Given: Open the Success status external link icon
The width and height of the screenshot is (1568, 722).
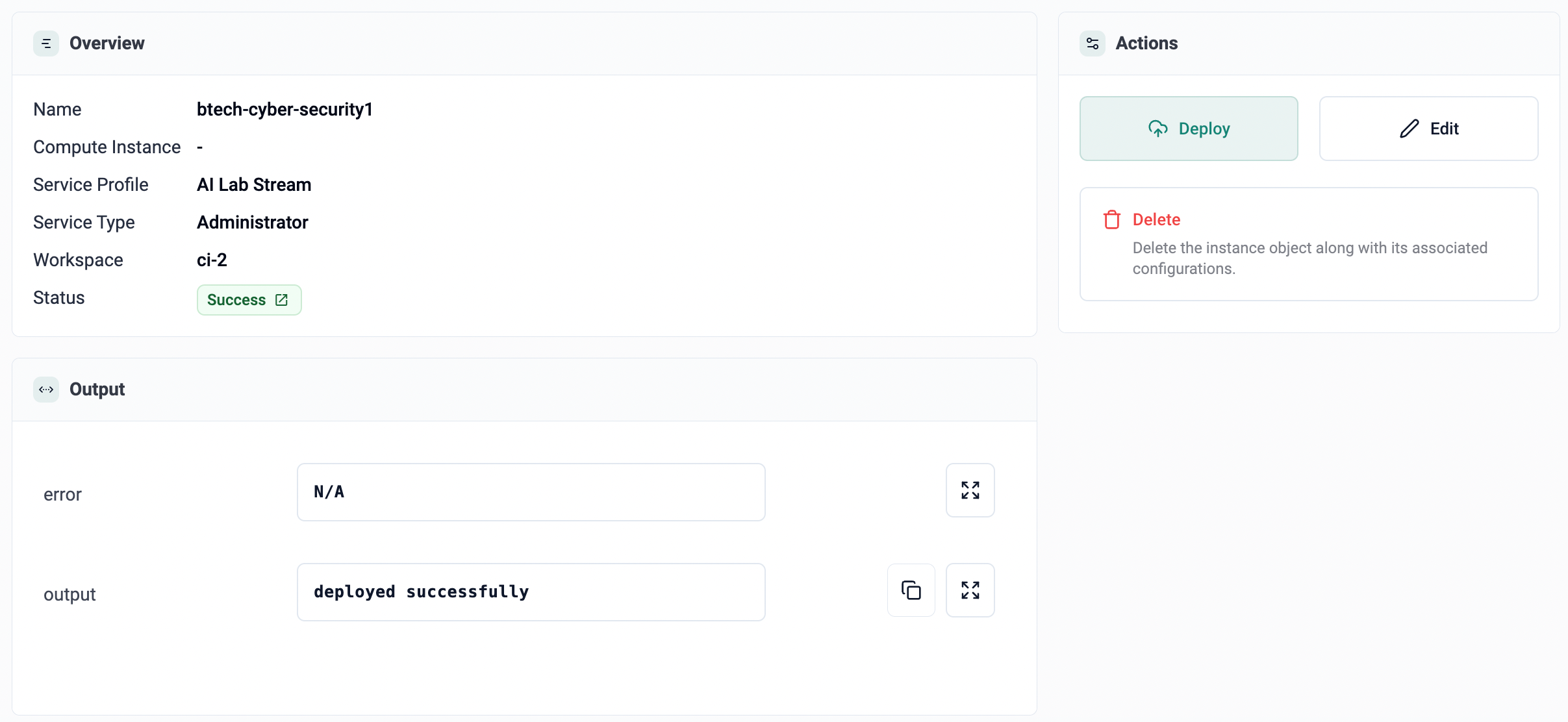Looking at the screenshot, I should [282, 300].
